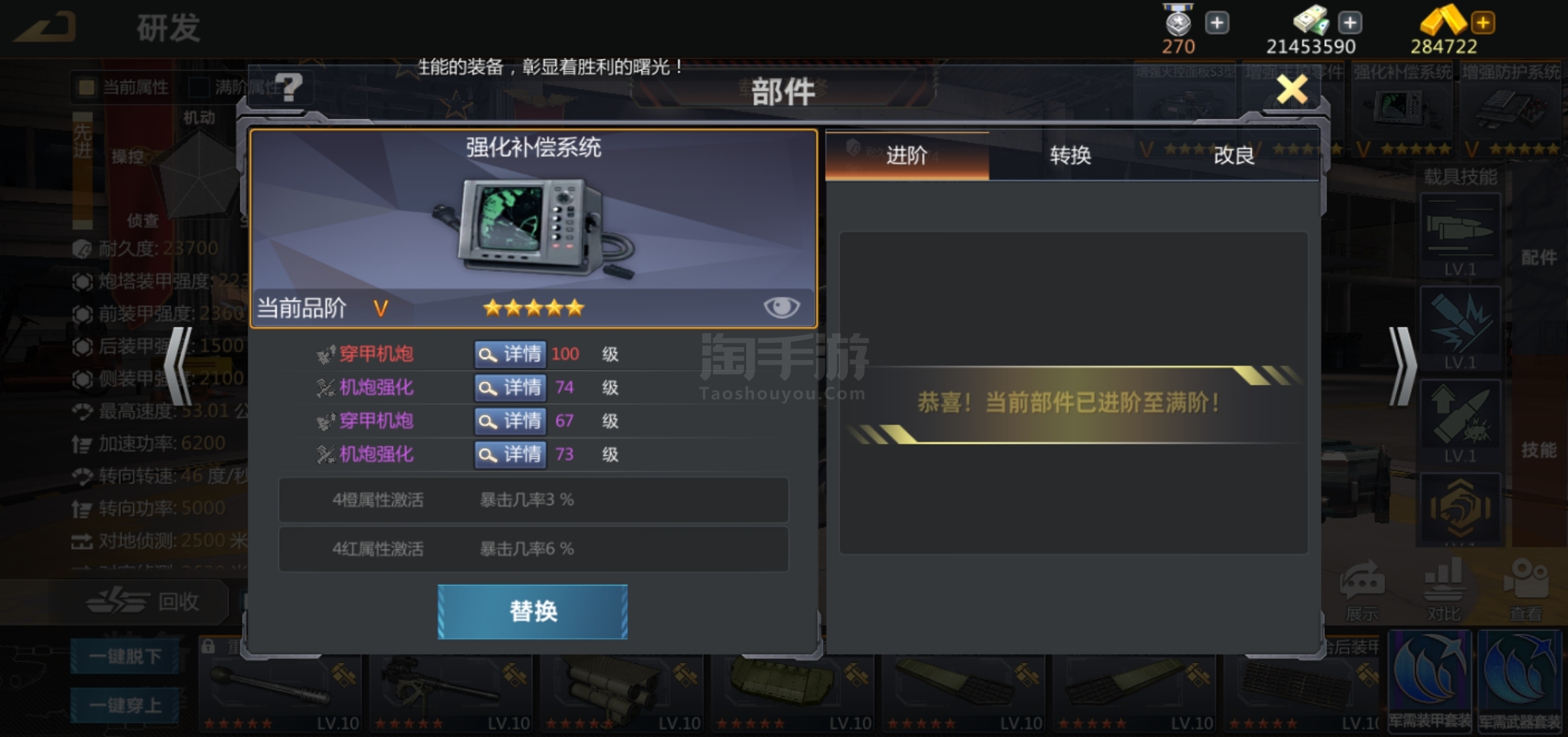
Task: Toggle the eye icon on part card
Action: point(781,307)
